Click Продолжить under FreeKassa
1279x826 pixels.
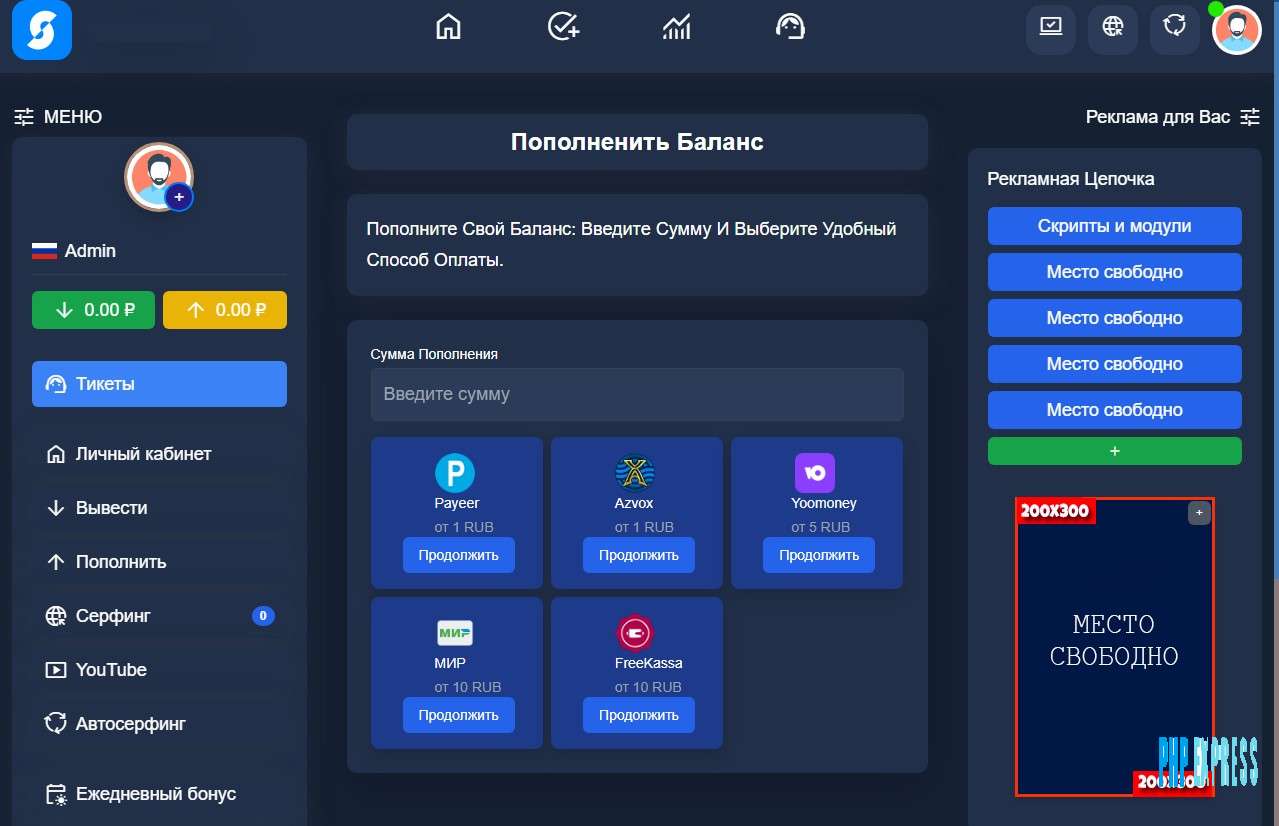pyautogui.click(x=639, y=715)
